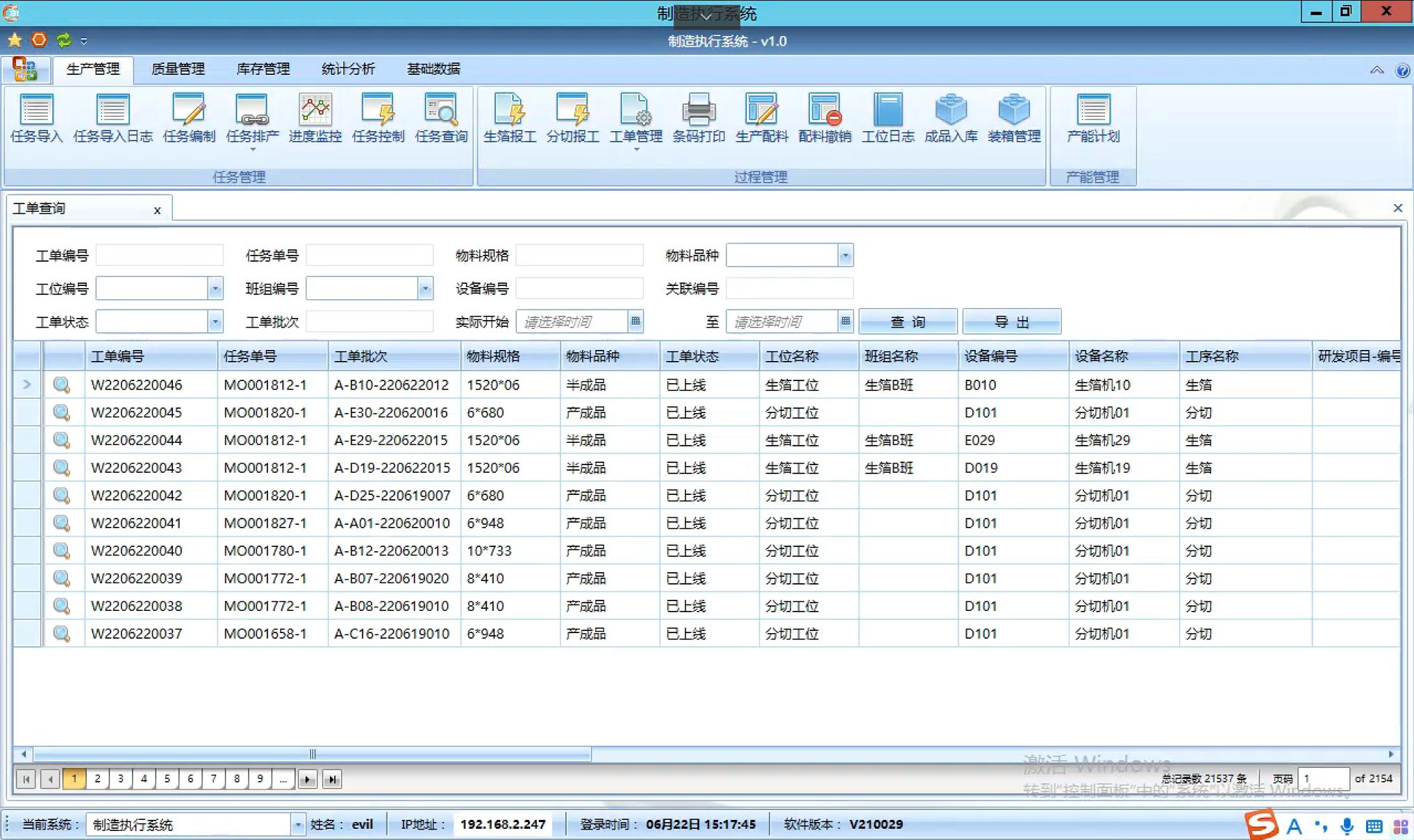The height and width of the screenshot is (840, 1414).
Task: Click the 查询 button
Action: point(907,322)
